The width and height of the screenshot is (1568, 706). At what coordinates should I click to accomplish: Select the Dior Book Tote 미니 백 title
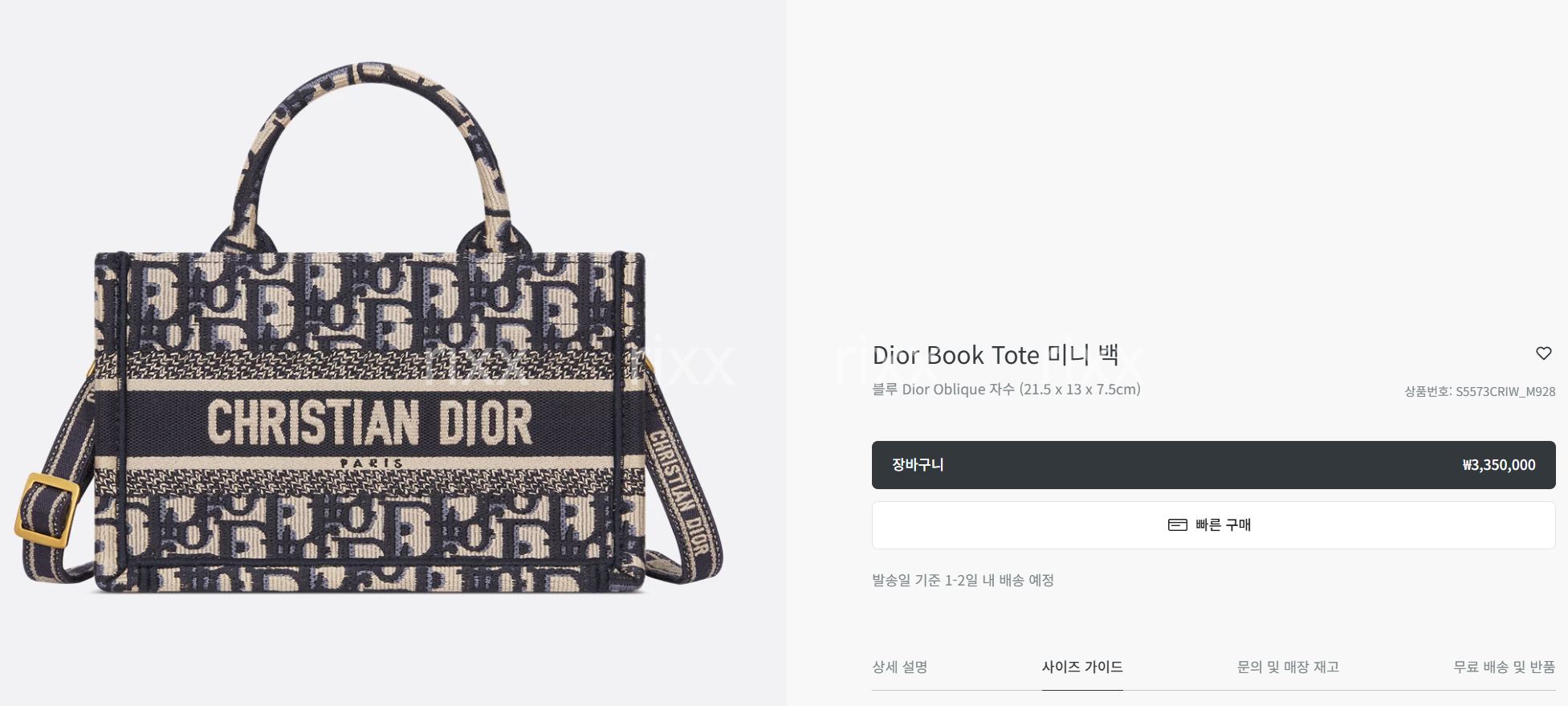pyautogui.click(x=996, y=355)
